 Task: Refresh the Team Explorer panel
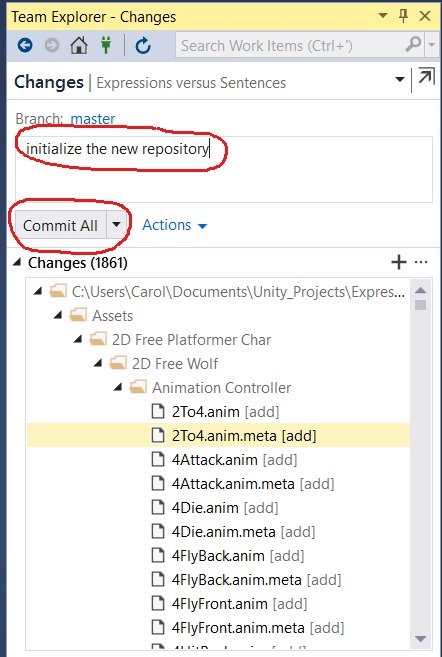(143, 45)
